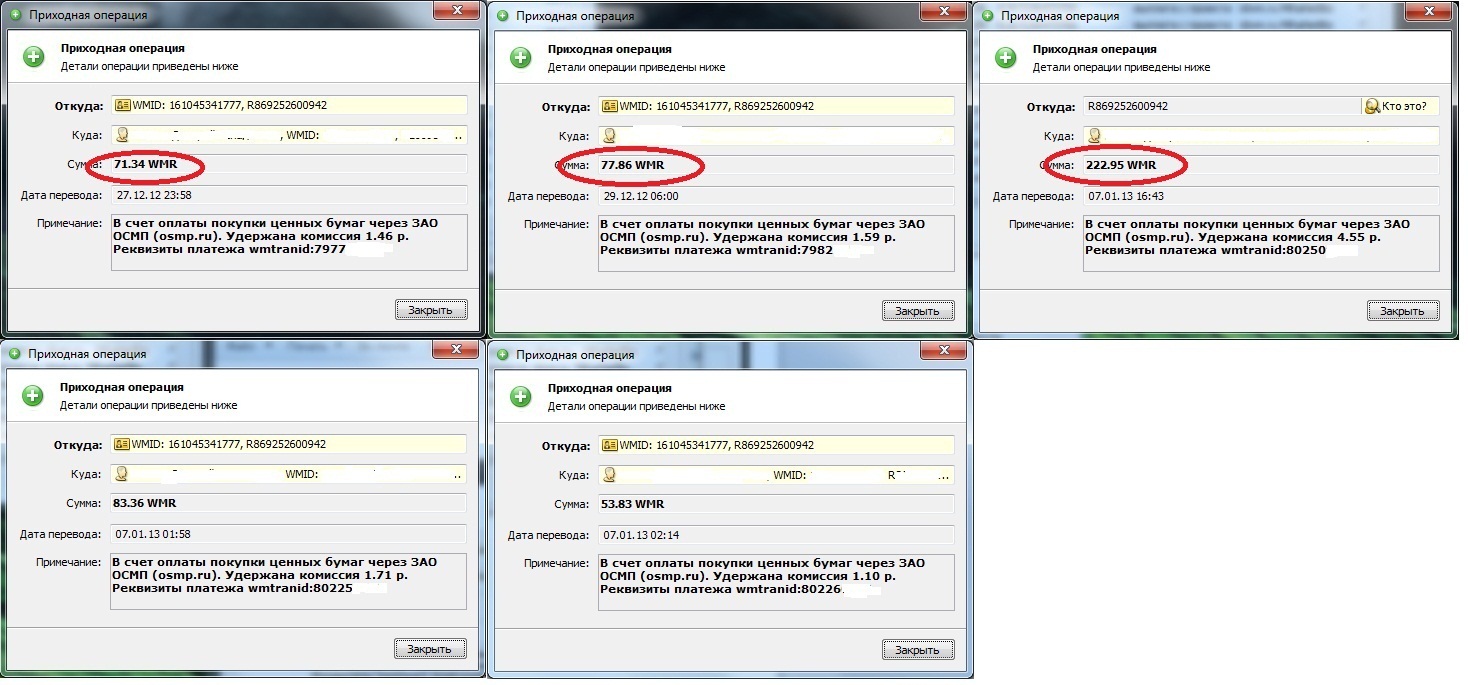
Task: Click passport icon in Откуда of 71.34 WMR window
Action: tap(123, 105)
